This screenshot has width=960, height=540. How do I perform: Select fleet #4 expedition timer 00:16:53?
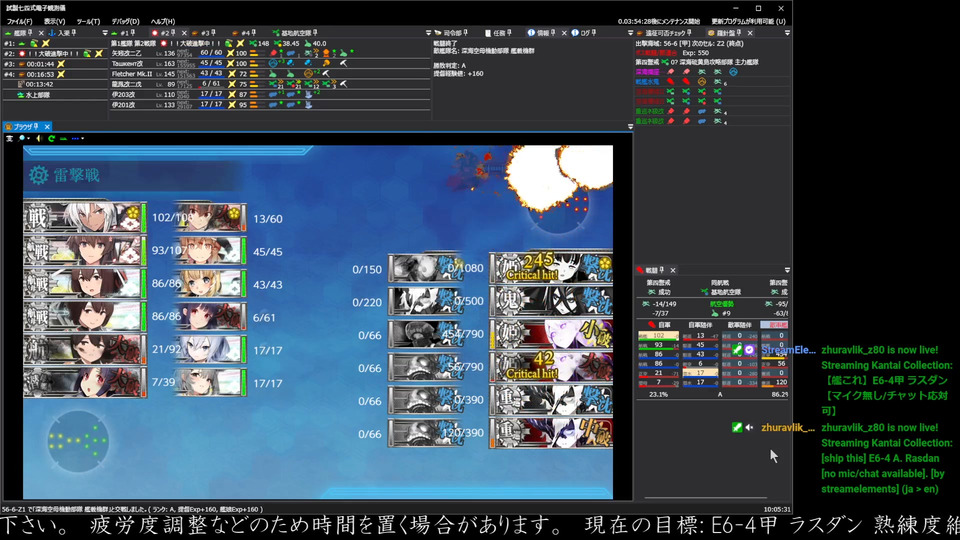(x=54, y=74)
